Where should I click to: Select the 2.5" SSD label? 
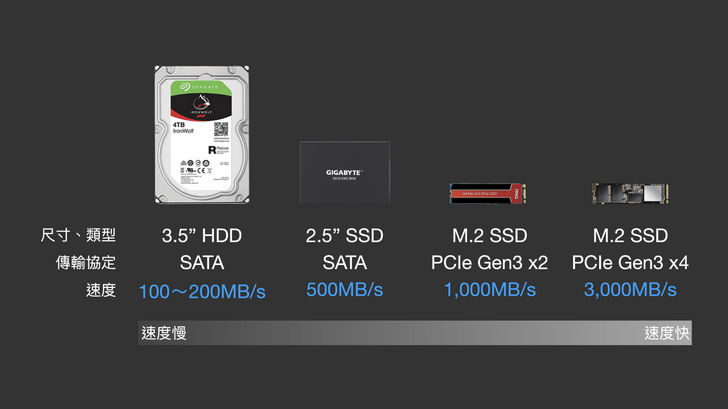[x=344, y=237]
